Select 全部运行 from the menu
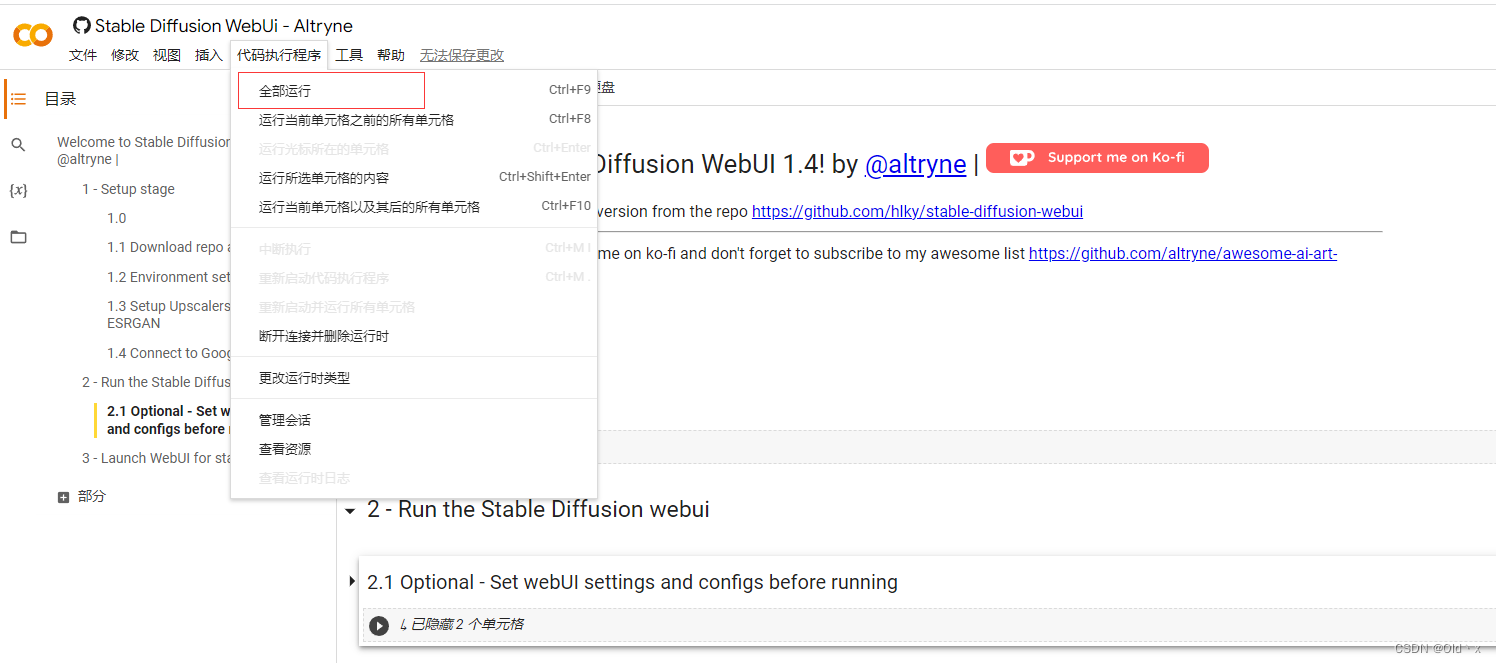This screenshot has height=663, width=1496. [x=414, y=90]
